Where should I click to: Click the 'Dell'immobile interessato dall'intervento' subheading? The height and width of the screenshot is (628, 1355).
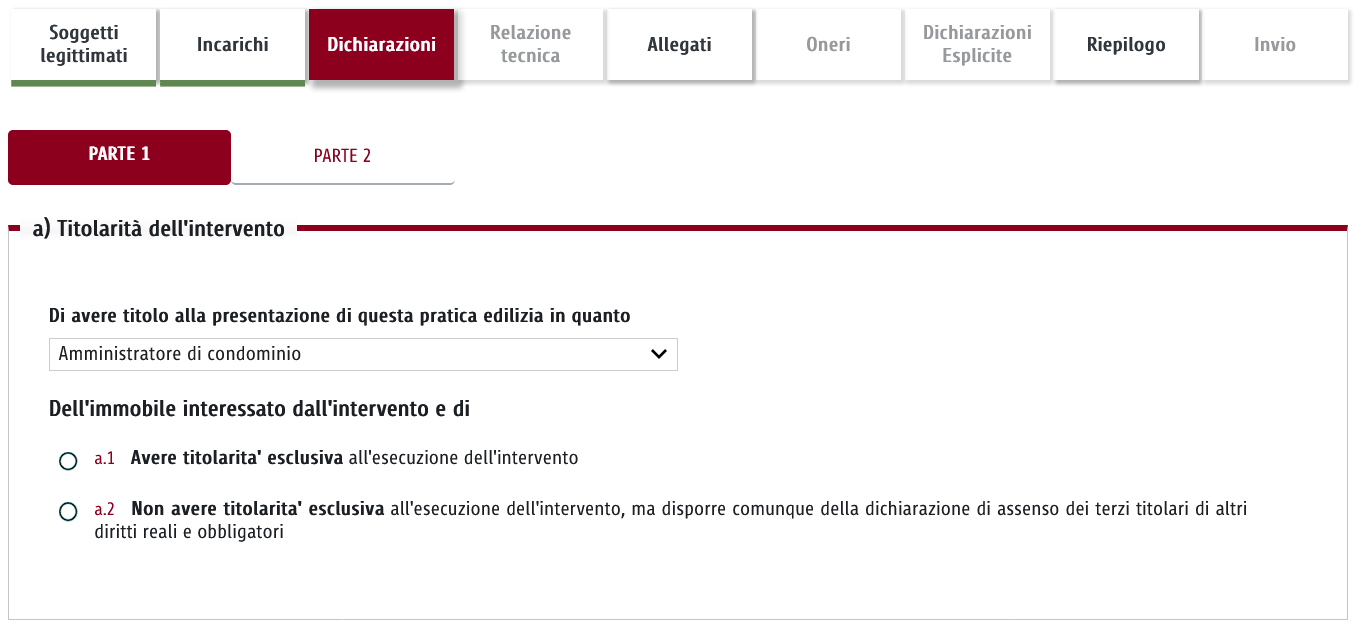259,408
